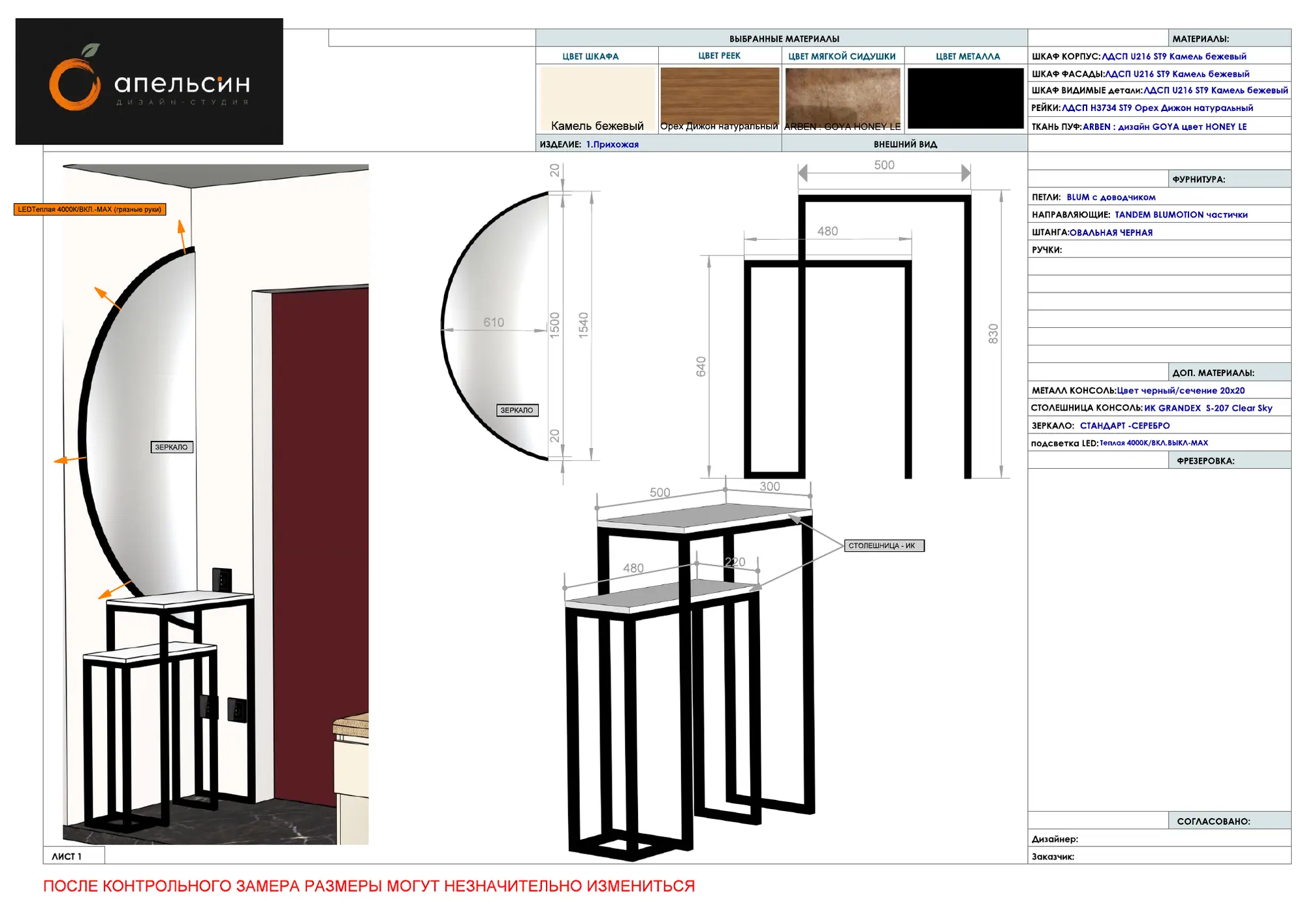Click ВЫБРАННЫЕ МАТЕРИАЛЫ header
The image size is (1306, 924).
click(782, 38)
